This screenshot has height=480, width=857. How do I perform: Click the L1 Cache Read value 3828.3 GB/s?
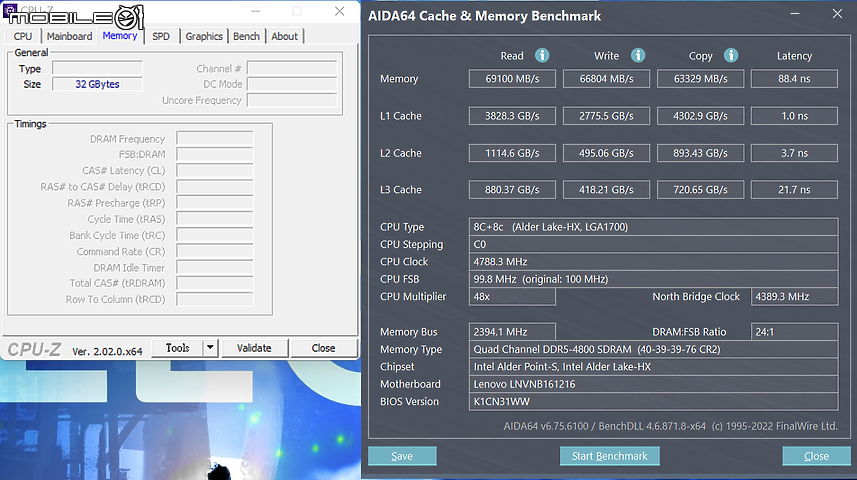(x=512, y=116)
